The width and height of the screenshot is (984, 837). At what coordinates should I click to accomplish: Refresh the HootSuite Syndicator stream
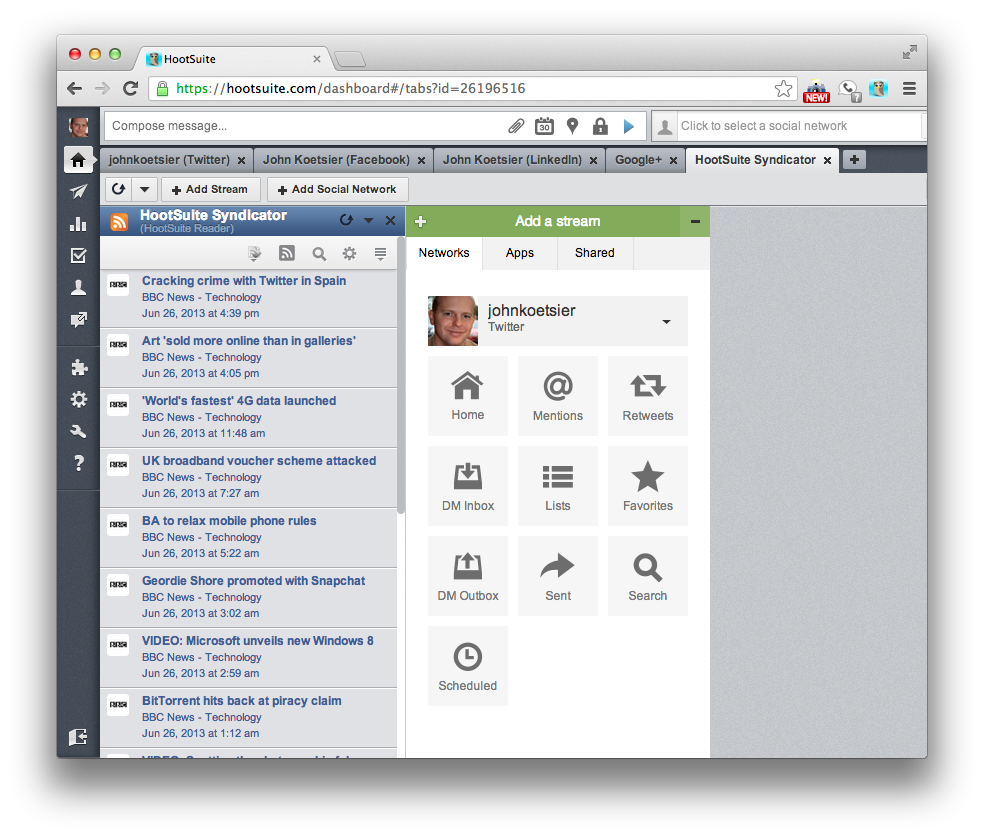(346, 220)
